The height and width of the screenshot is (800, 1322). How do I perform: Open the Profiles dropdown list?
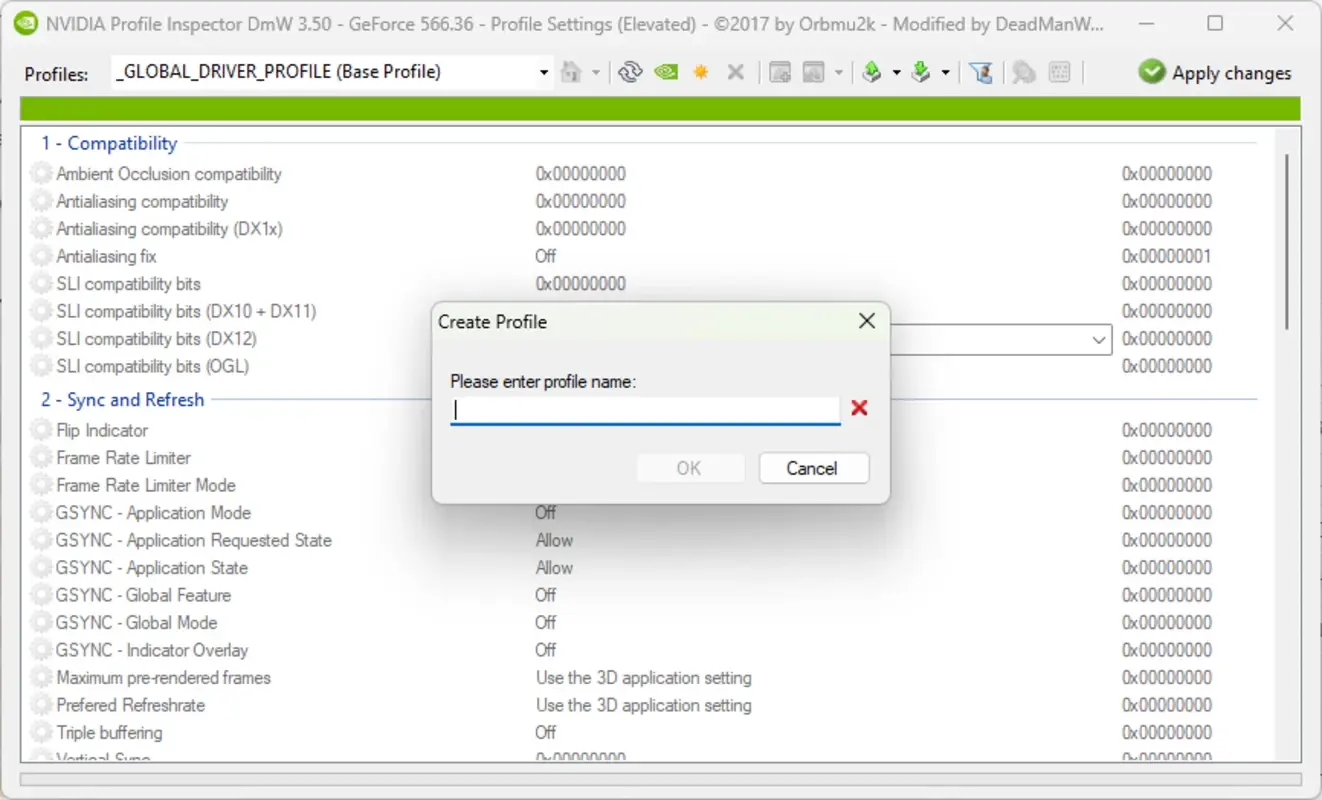(543, 71)
